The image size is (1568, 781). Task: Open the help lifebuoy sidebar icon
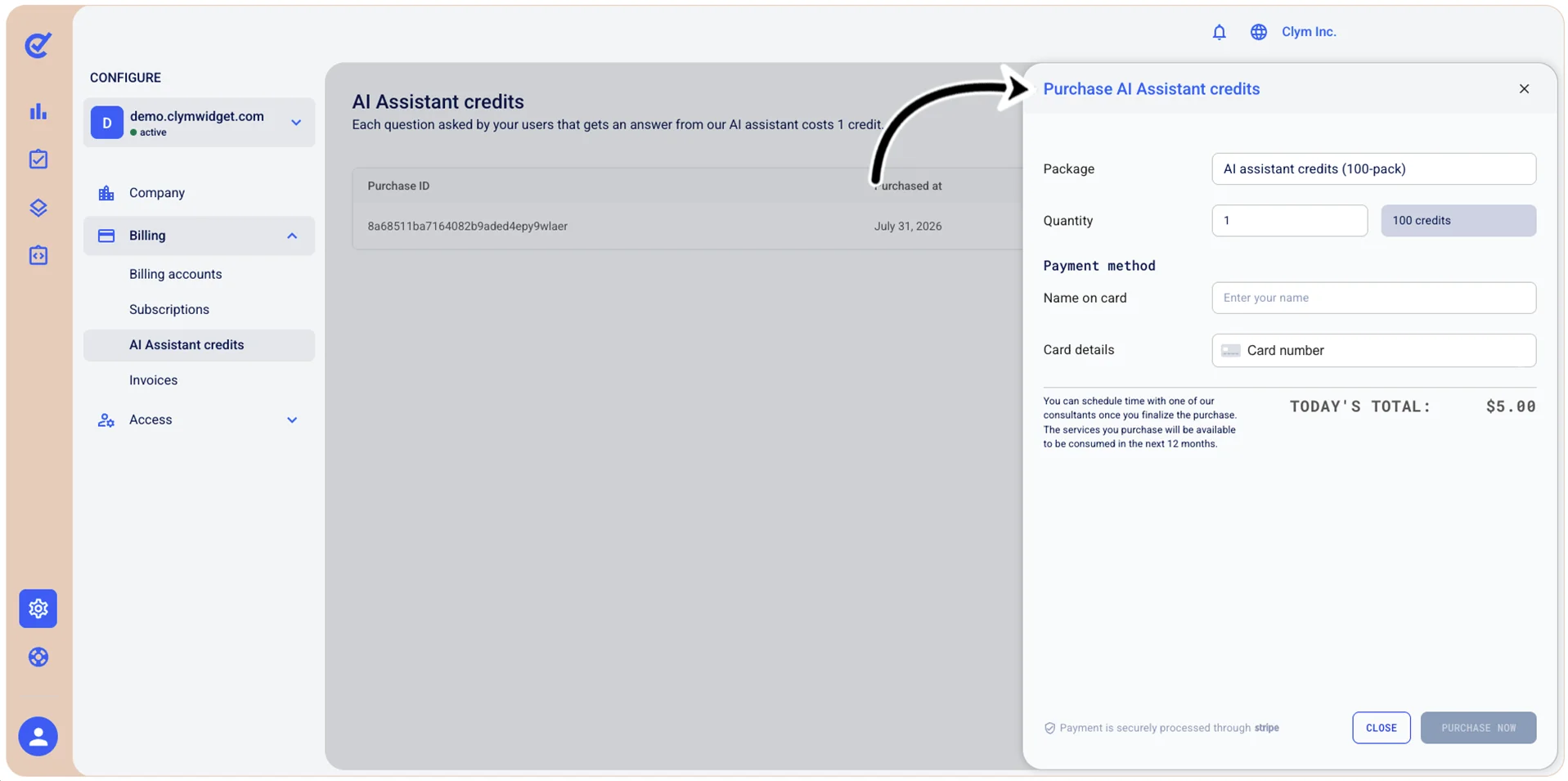38,657
